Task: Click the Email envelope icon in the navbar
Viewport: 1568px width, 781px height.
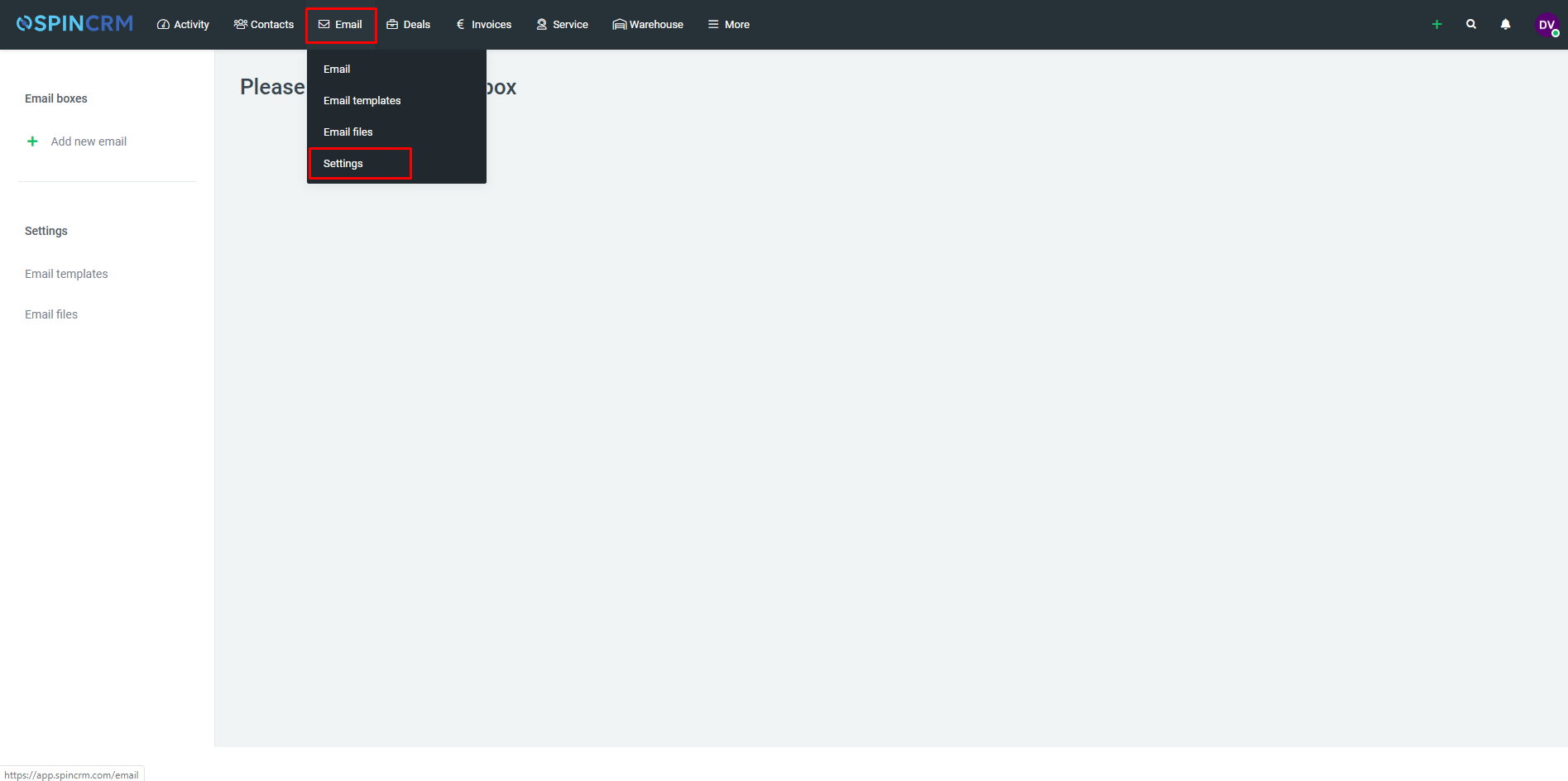Action: pyautogui.click(x=324, y=25)
